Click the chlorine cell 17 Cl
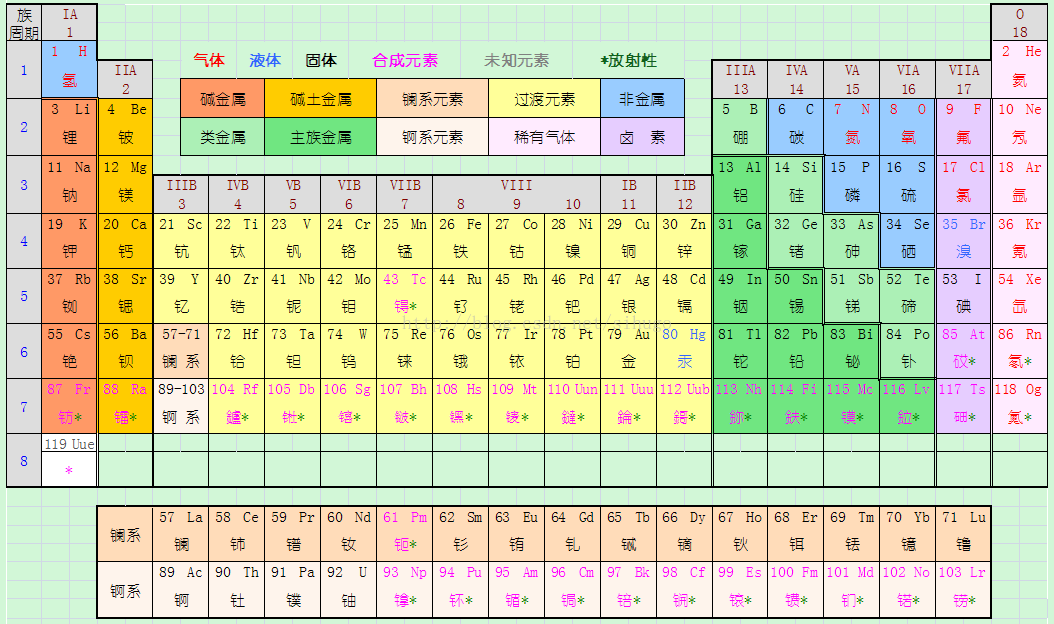Screen dimensions: 1054x624 click(x=963, y=185)
